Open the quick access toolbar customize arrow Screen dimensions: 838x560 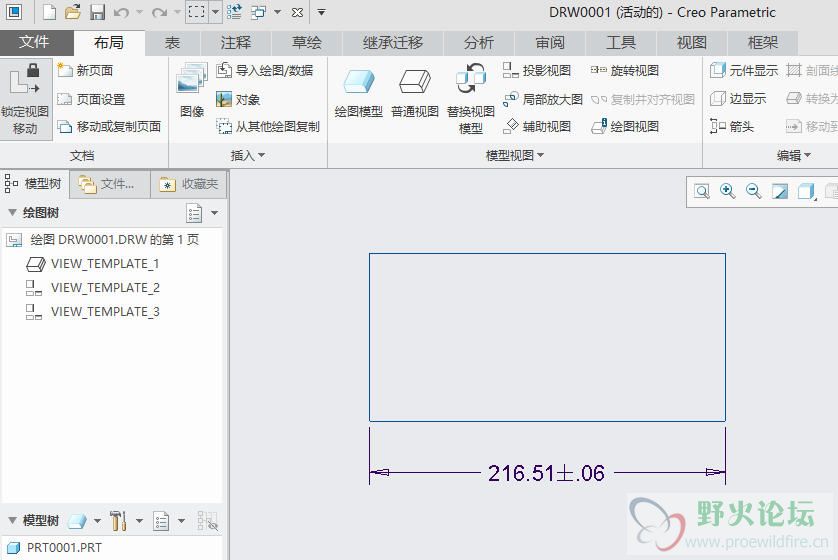click(x=321, y=12)
